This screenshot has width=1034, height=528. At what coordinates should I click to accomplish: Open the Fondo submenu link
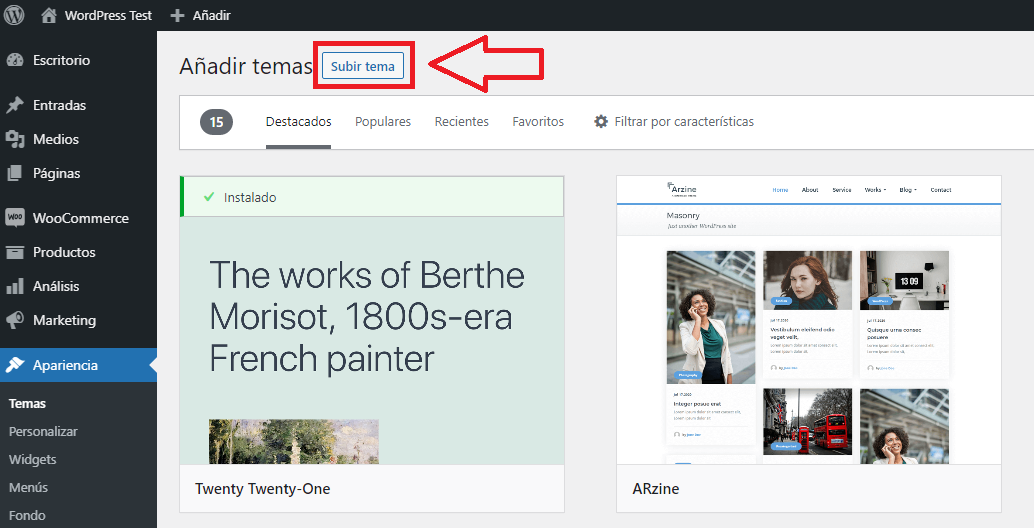pos(27,515)
